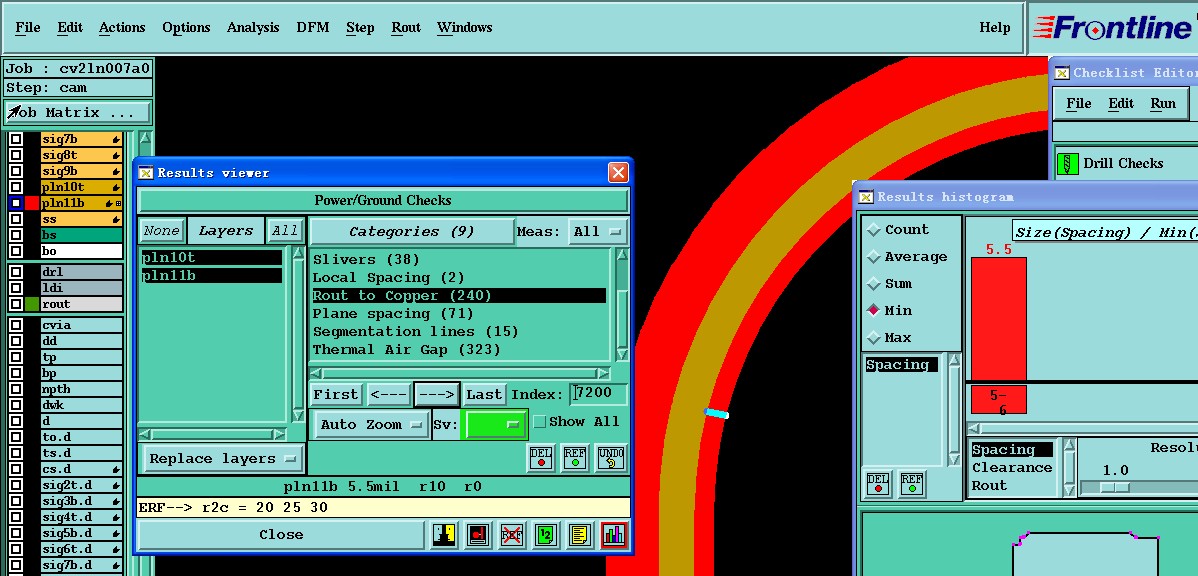This screenshot has width=1198, height=576.
Task: Click the mark icon on the sig2t.d row
Action: point(116,485)
